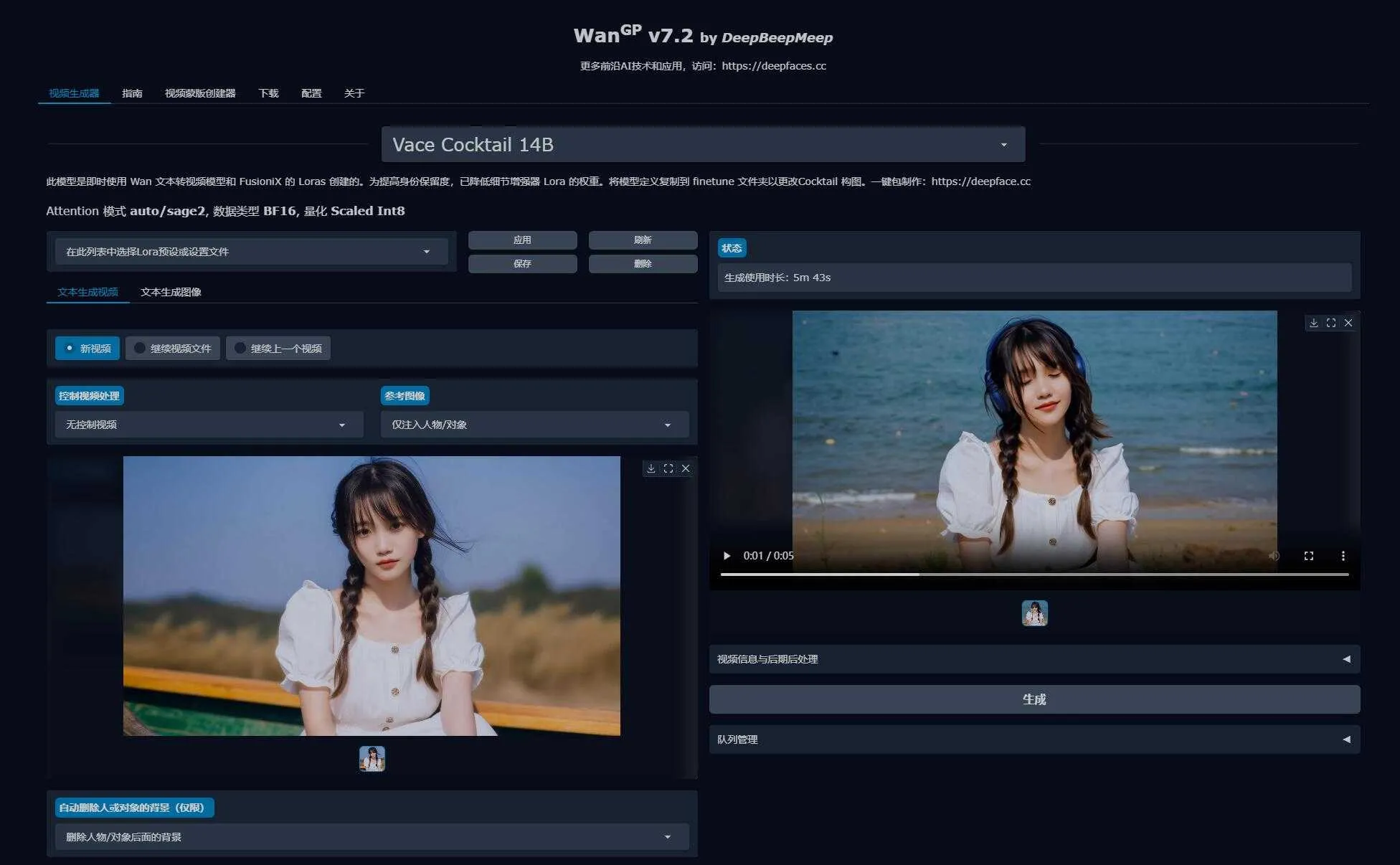
Task: Click the 生成使用时长 status field
Action: coord(1034,278)
